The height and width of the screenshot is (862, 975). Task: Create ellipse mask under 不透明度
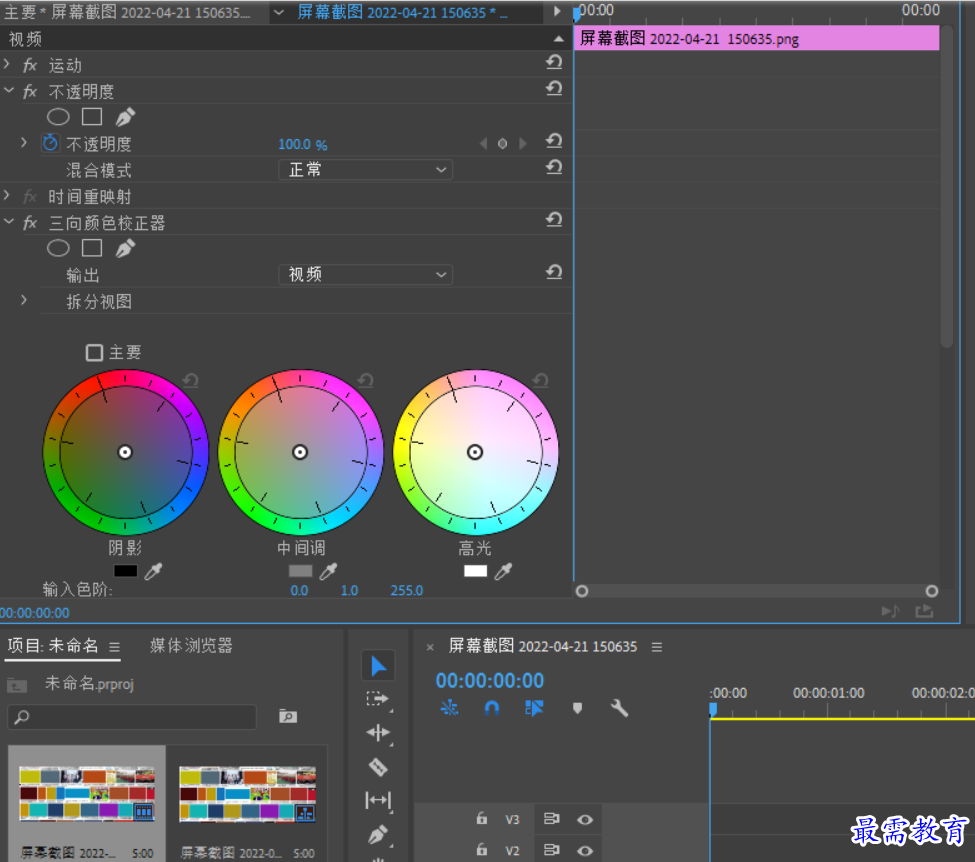point(58,117)
